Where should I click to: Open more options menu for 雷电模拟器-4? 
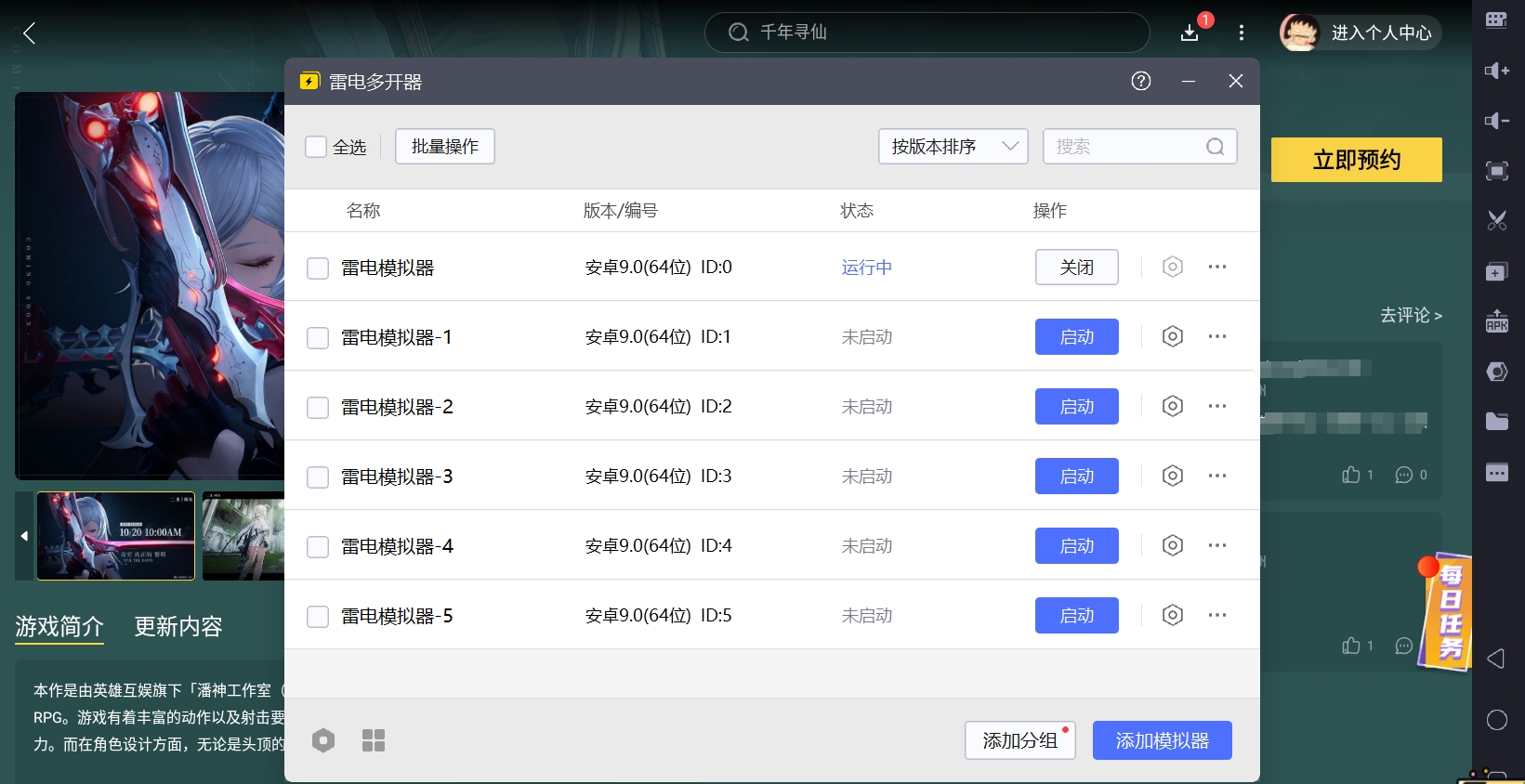(1216, 545)
